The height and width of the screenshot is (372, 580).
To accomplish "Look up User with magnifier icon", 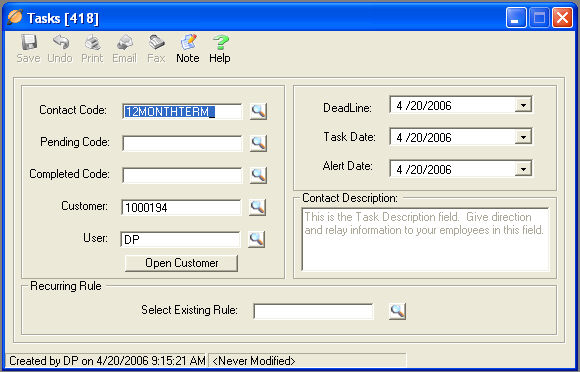I will [257, 239].
